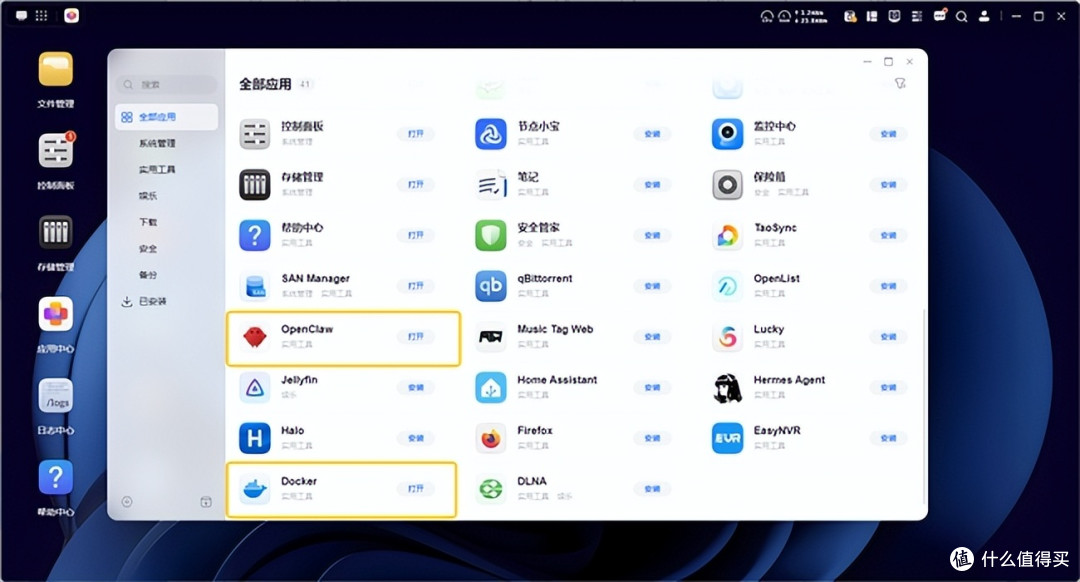Click the Lucky app icon
Image resolution: width=1080 pixels, height=582 pixels.
(727, 337)
